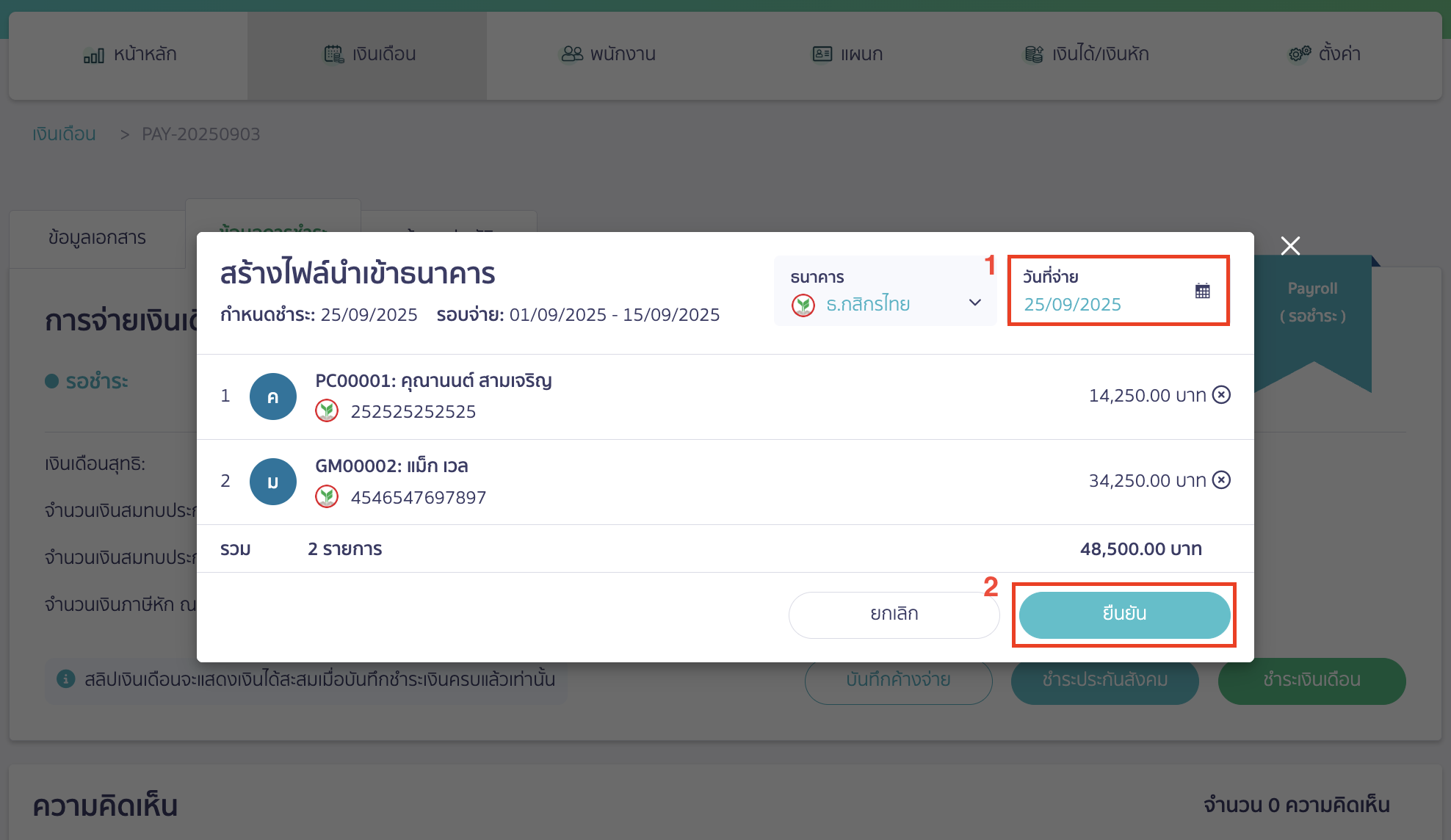This screenshot has height=840, width=1451.
Task: Select the หน้าหลัก home icon
Action: [95, 54]
